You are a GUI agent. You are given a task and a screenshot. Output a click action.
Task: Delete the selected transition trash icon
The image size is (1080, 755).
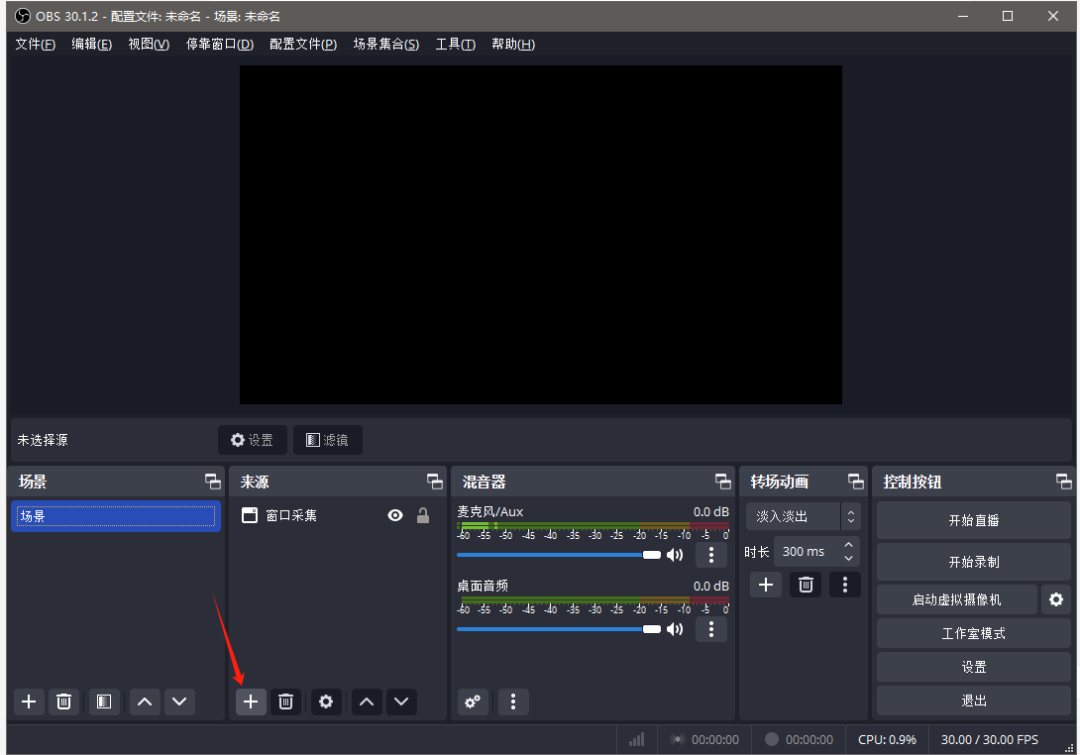[x=806, y=585]
